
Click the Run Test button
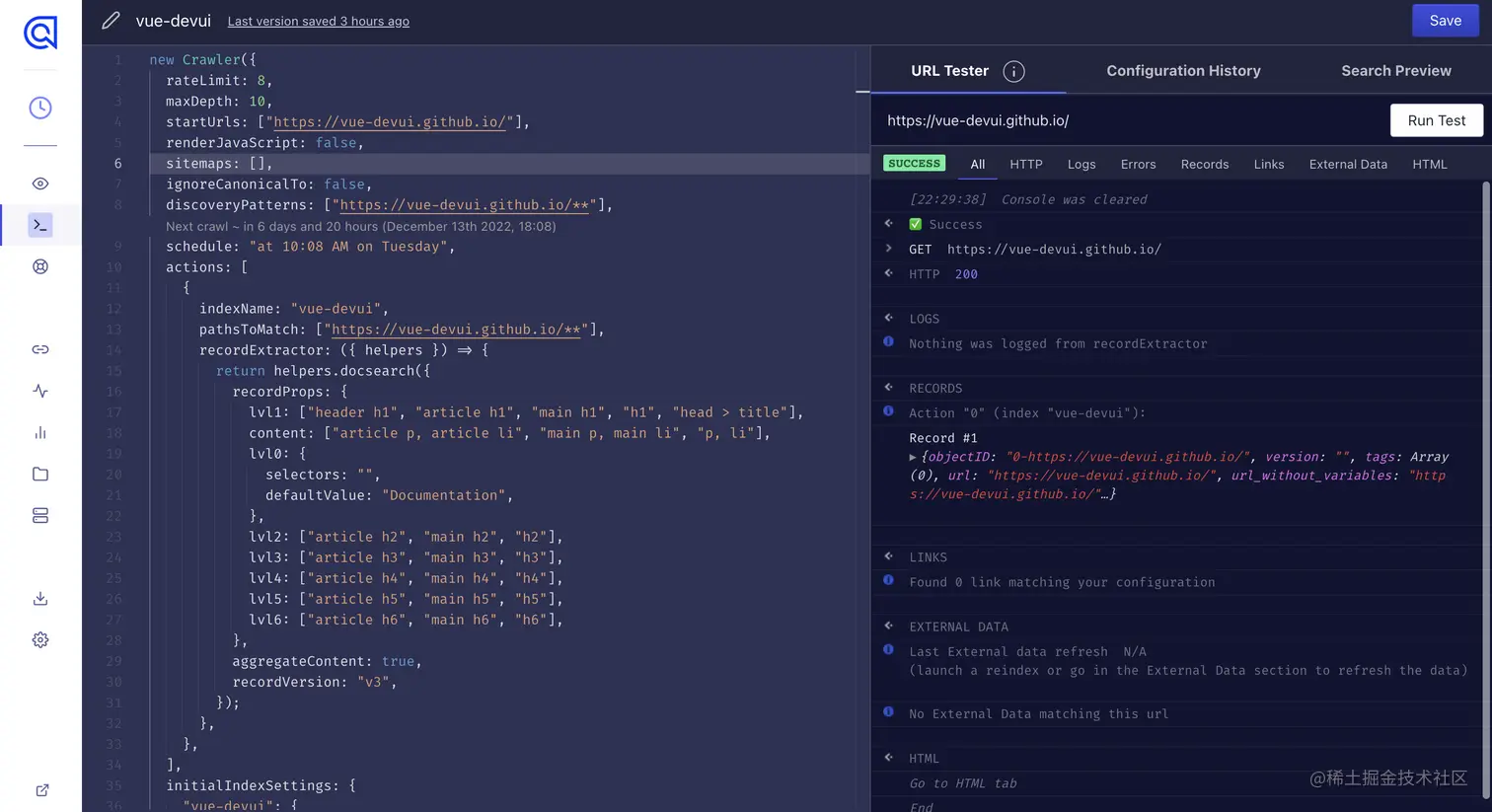(x=1437, y=120)
